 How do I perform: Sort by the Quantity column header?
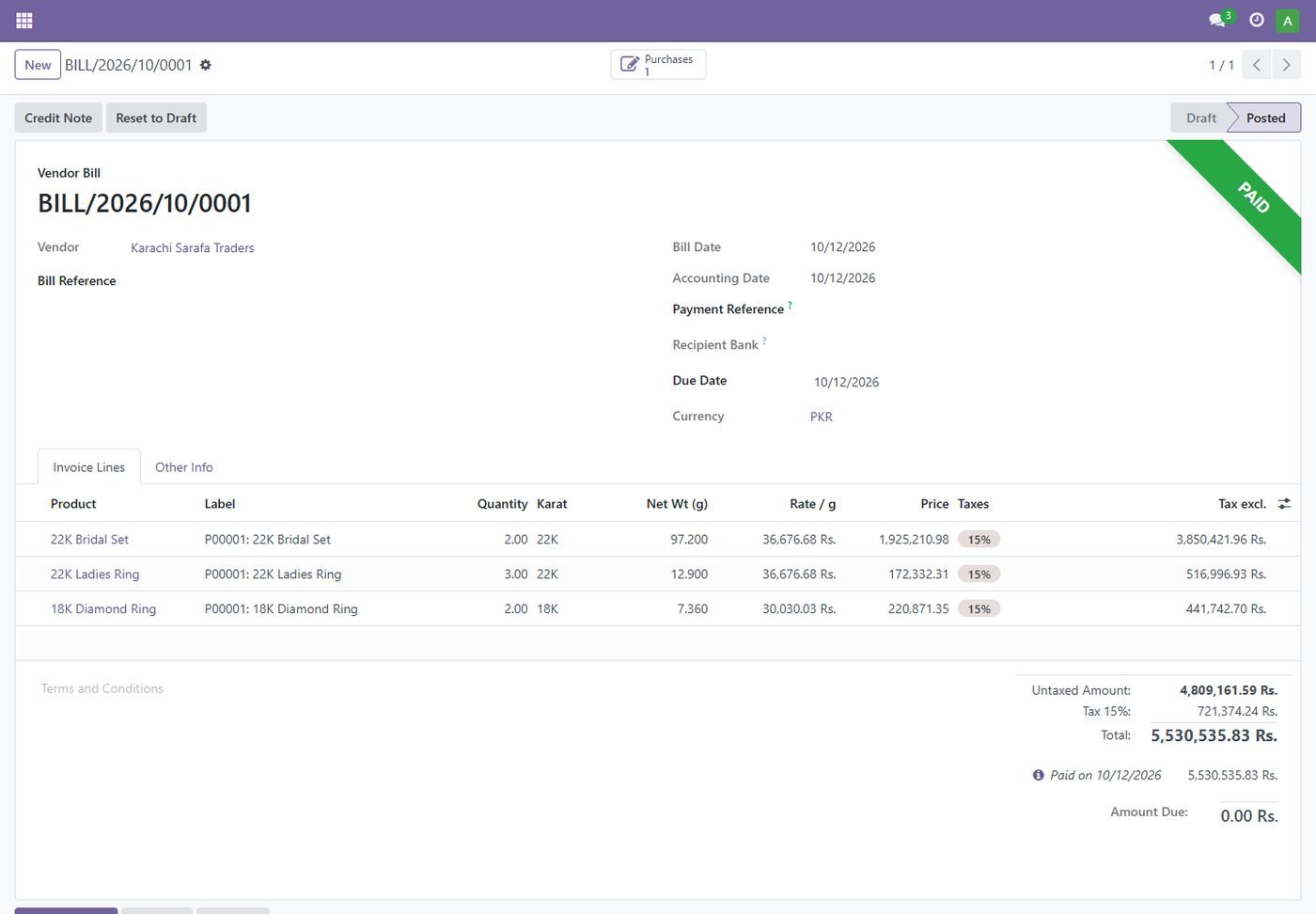pos(502,504)
